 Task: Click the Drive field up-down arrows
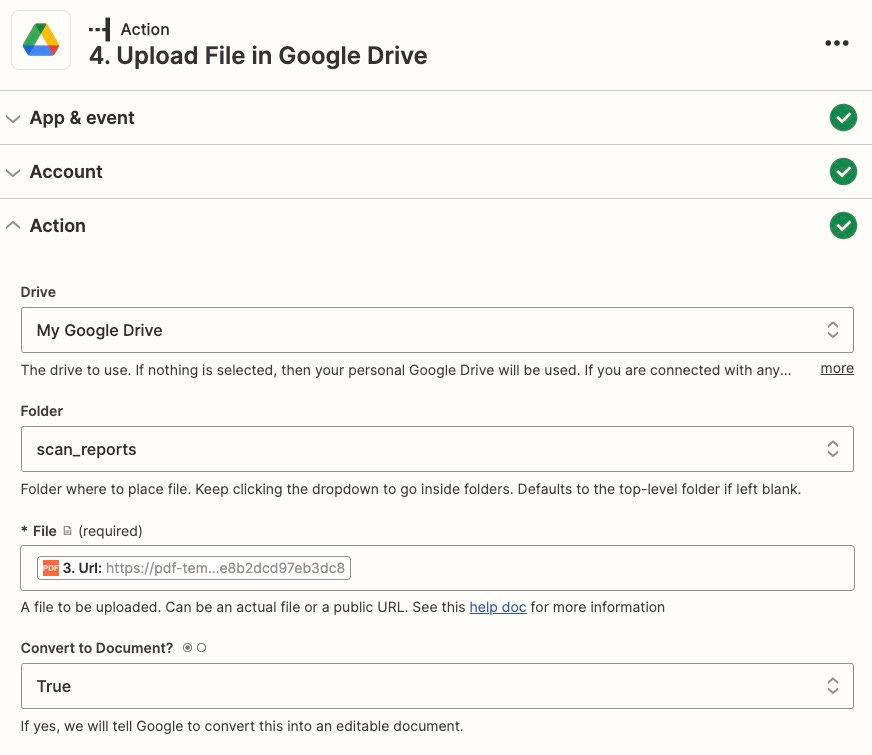pyautogui.click(x=833, y=330)
